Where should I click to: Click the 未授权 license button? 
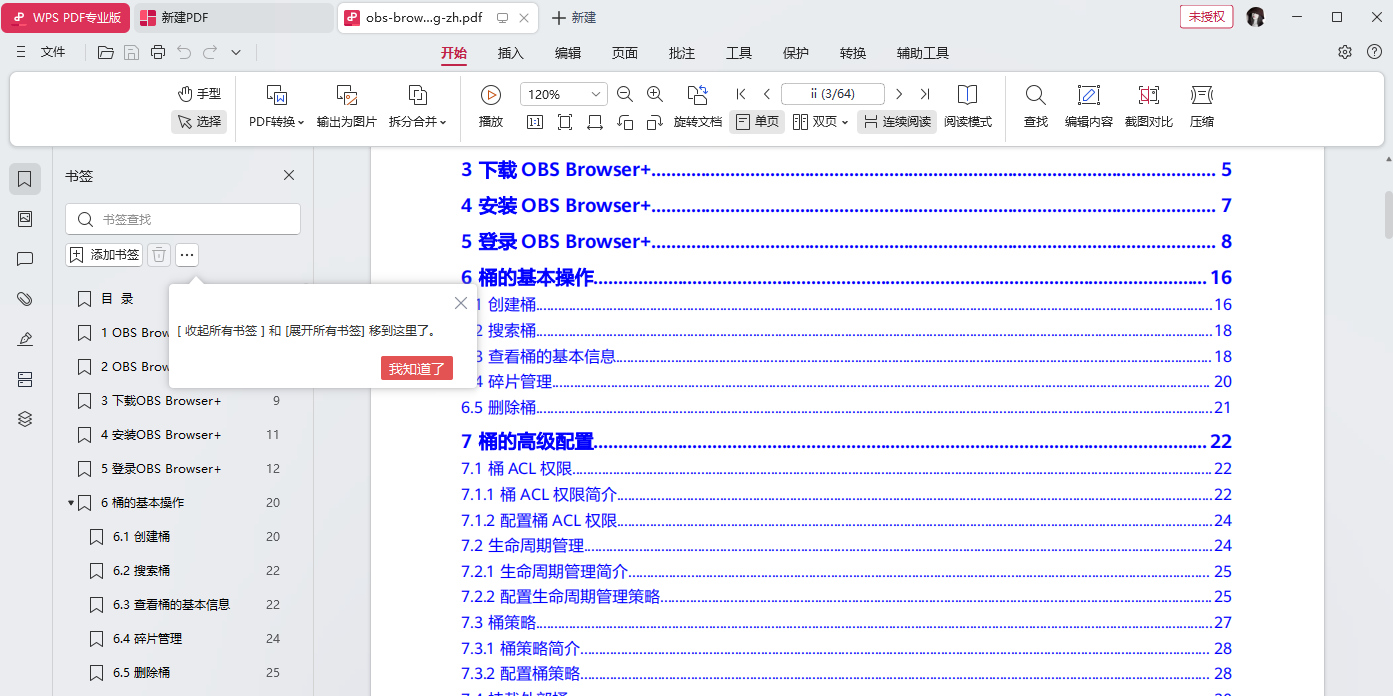click(x=1206, y=17)
